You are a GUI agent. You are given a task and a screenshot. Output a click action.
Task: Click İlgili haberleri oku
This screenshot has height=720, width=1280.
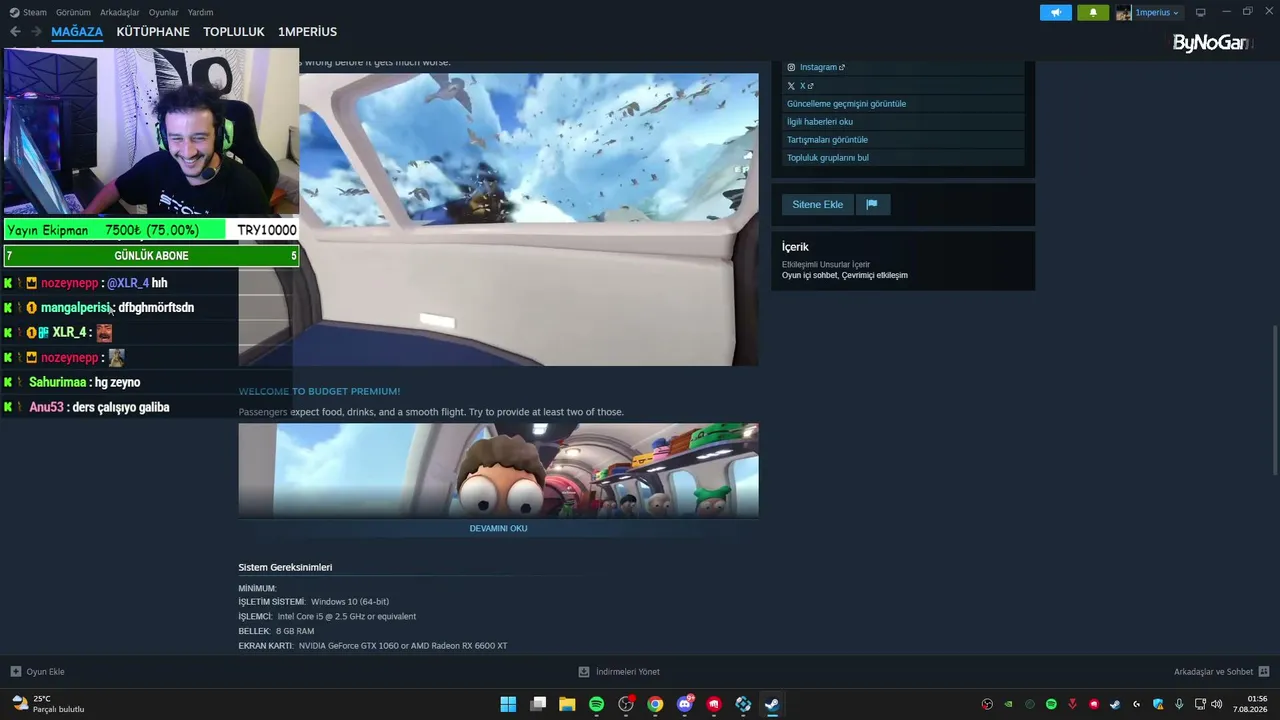(820, 122)
